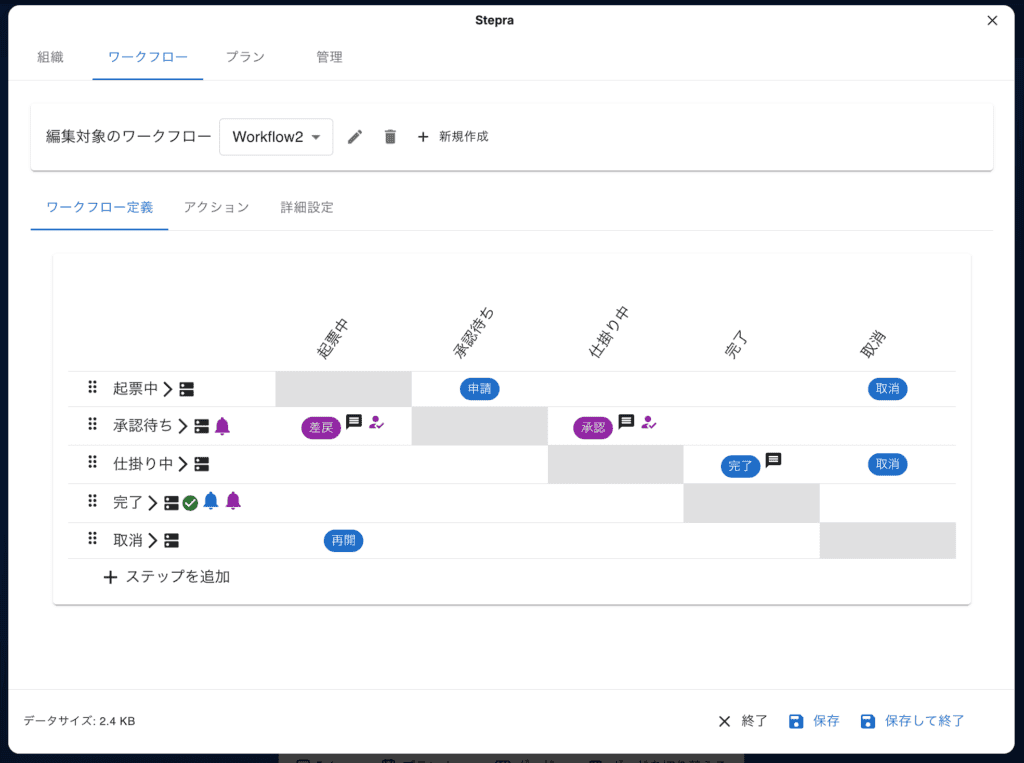
Task: Open the プラン tab
Action: [245, 57]
